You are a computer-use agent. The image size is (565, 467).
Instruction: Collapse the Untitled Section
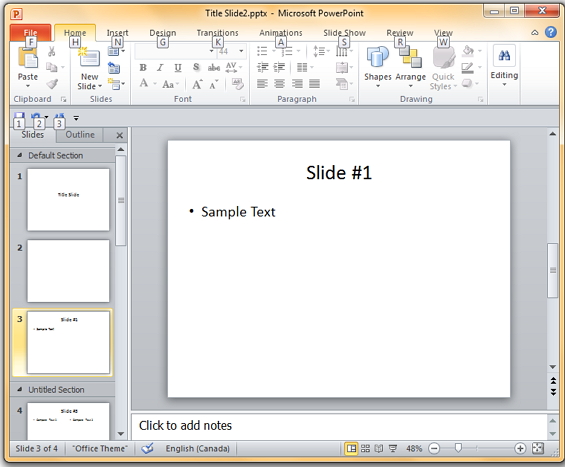[x=20, y=390]
